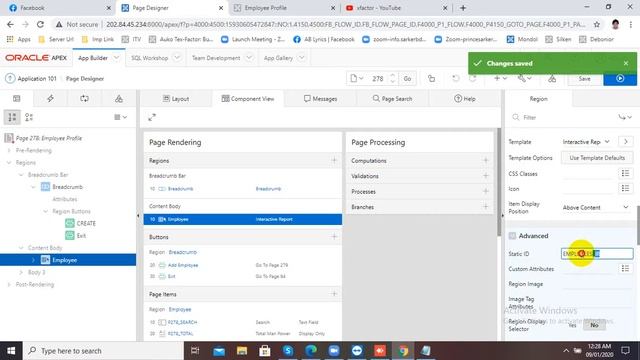Screen dimensions: 640x360
Task: Expand the Post-Rendering tree node
Action: pyautogui.click(x=9, y=284)
